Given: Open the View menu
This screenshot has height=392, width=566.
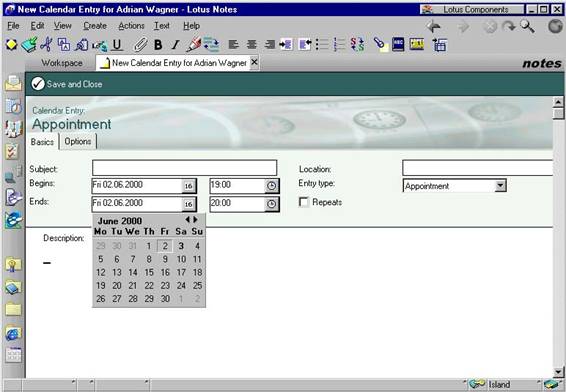Looking at the screenshot, I should click(62, 26).
